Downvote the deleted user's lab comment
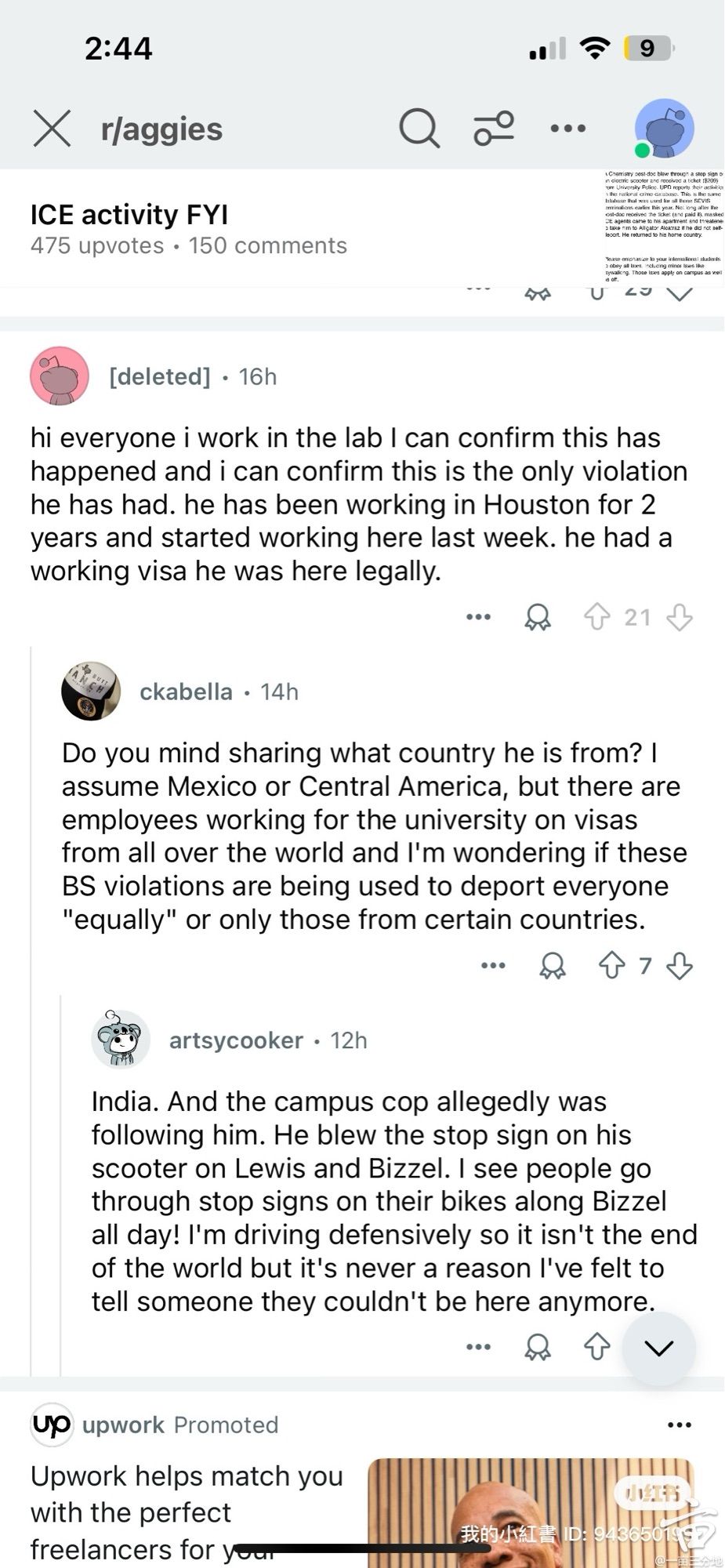The width and height of the screenshot is (725, 1568). tap(680, 617)
